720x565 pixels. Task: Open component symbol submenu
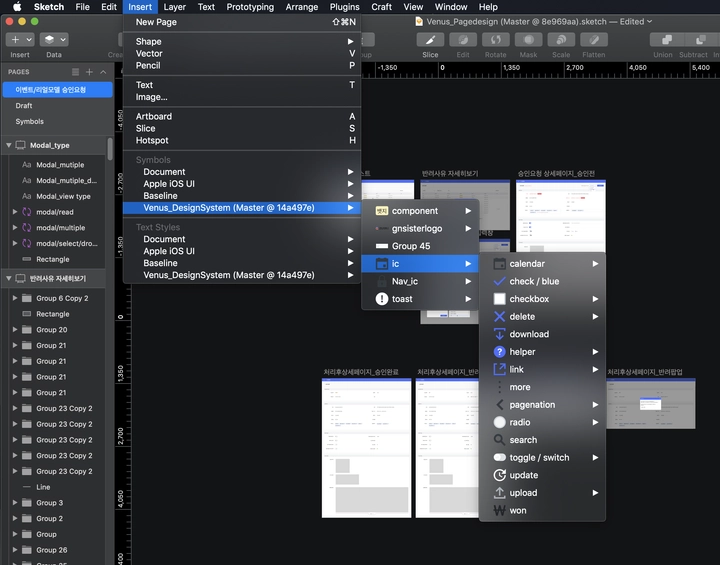pyautogui.click(x=420, y=211)
